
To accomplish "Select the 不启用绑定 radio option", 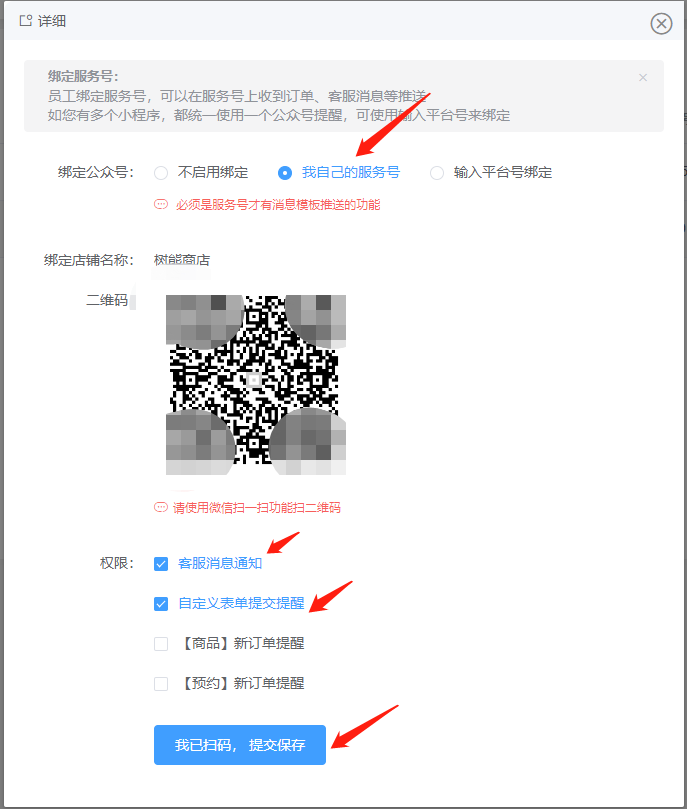I will tap(161, 173).
